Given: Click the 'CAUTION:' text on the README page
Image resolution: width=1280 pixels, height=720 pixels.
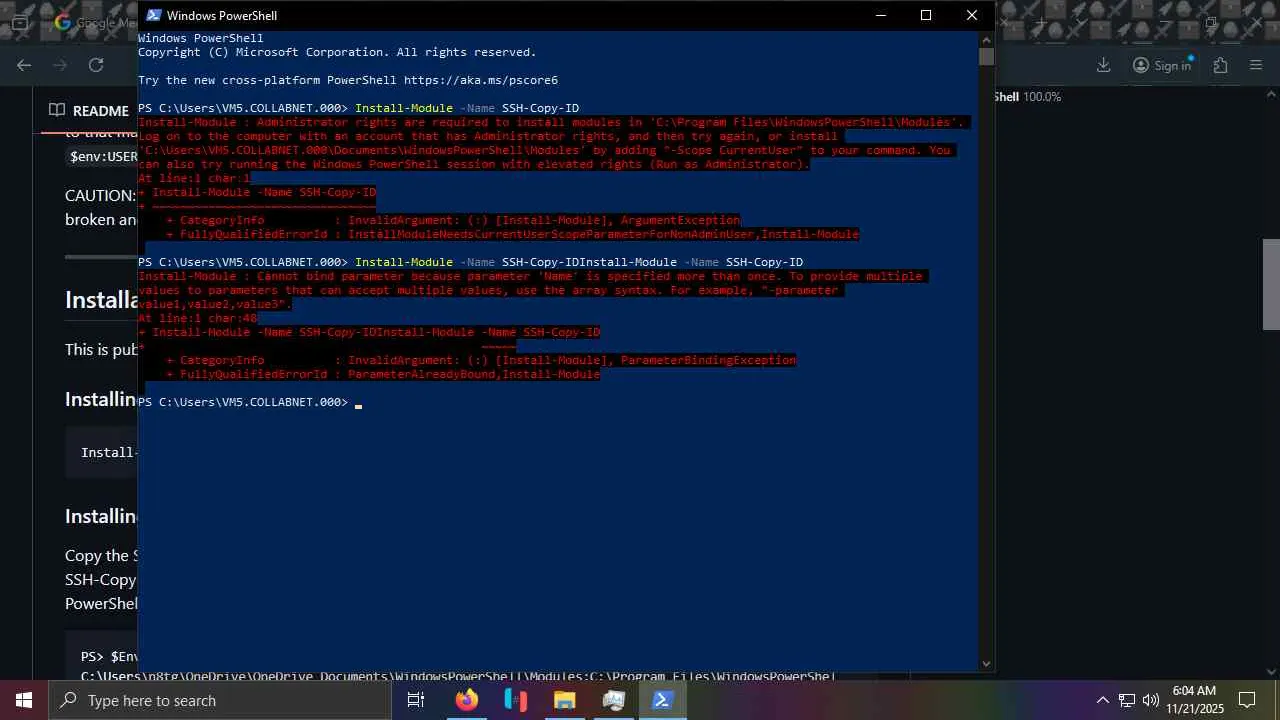Looking at the screenshot, I should [100, 195].
